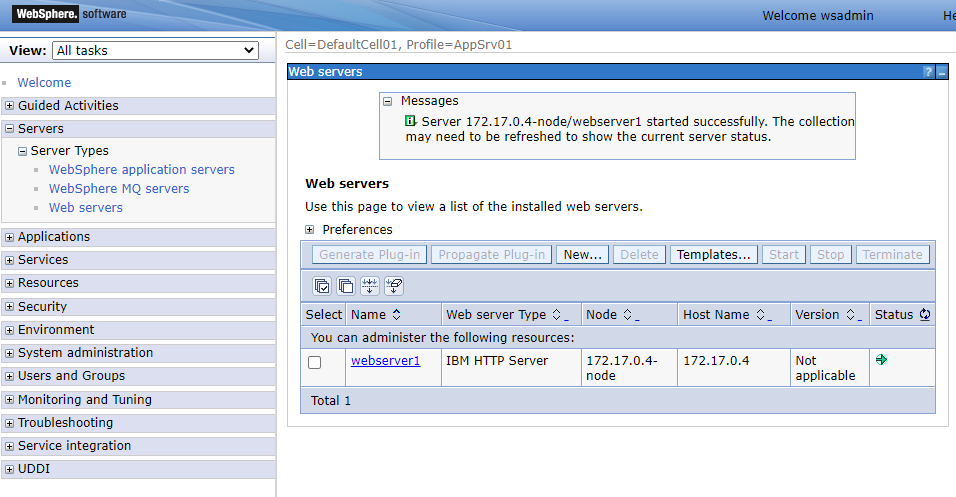The image size is (956, 497).
Task: Click the New... button
Action: (582, 254)
